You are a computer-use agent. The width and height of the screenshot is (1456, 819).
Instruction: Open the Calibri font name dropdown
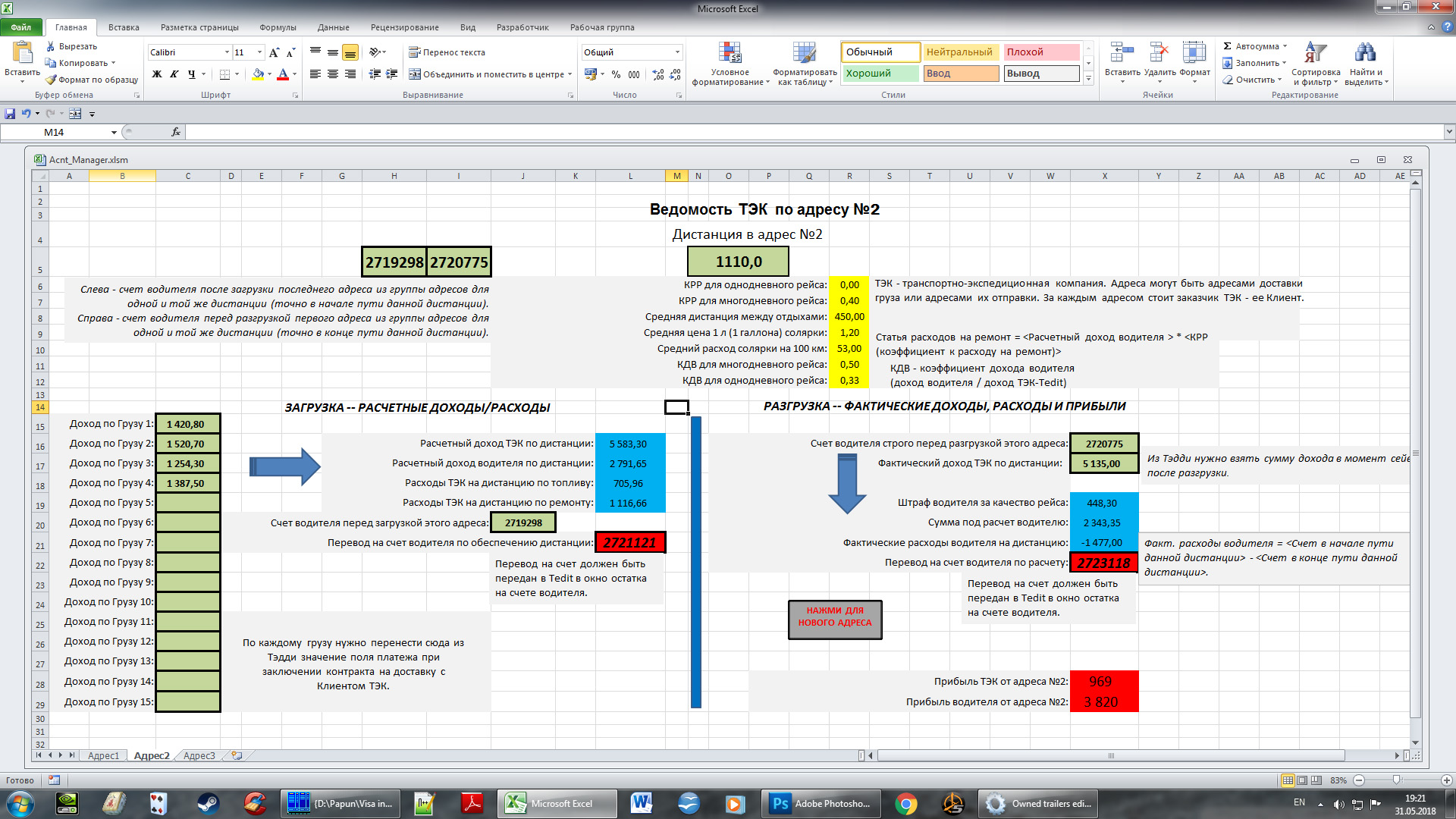click(x=227, y=52)
